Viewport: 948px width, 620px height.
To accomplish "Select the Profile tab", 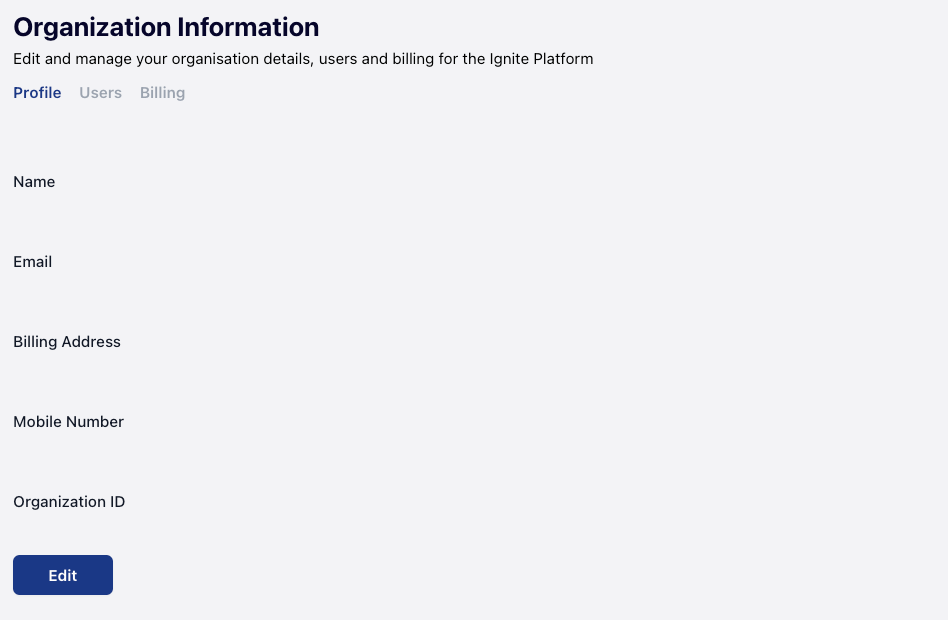I will (37, 93).
